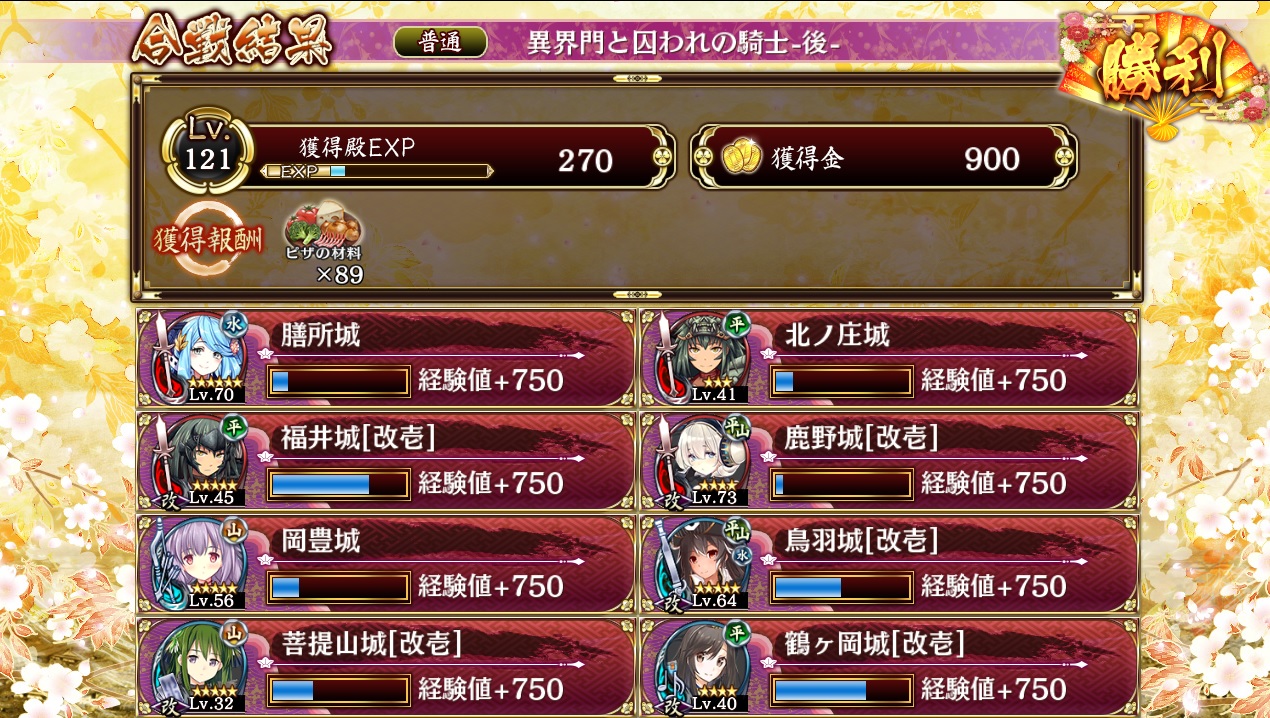1270x718 pixels.
Task: Click the 平 terrain badge on 北ノ庄城
Action: 737,324
